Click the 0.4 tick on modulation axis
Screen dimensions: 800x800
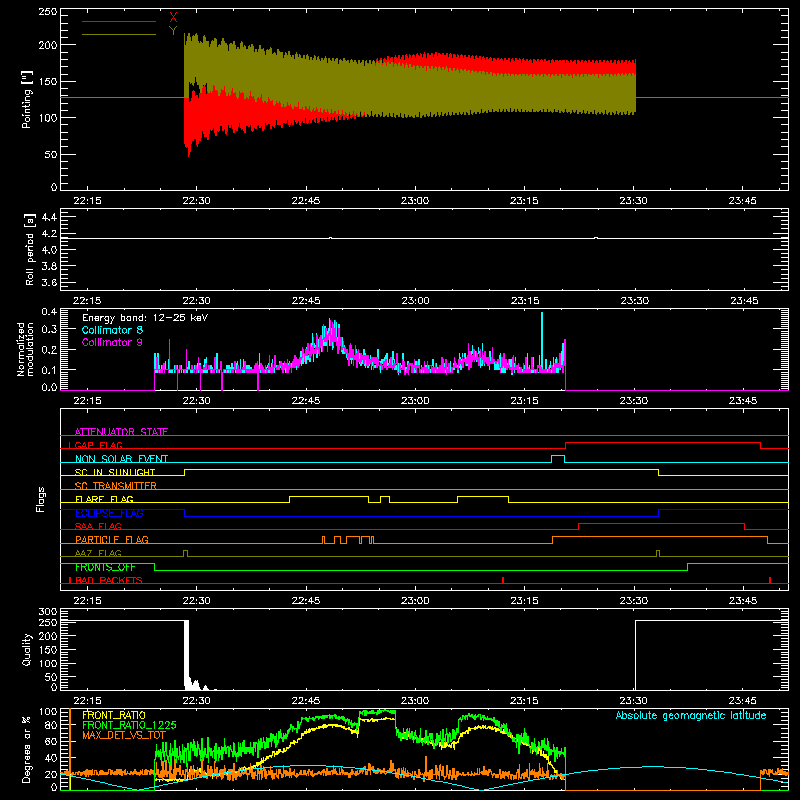coord(49,312)
